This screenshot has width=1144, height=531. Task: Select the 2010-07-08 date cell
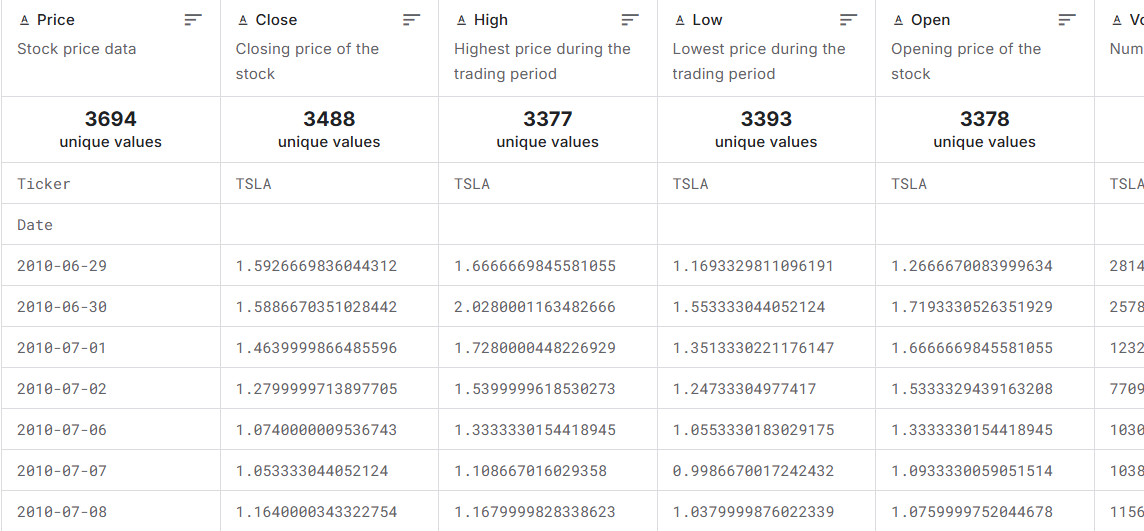click(111, 511)
